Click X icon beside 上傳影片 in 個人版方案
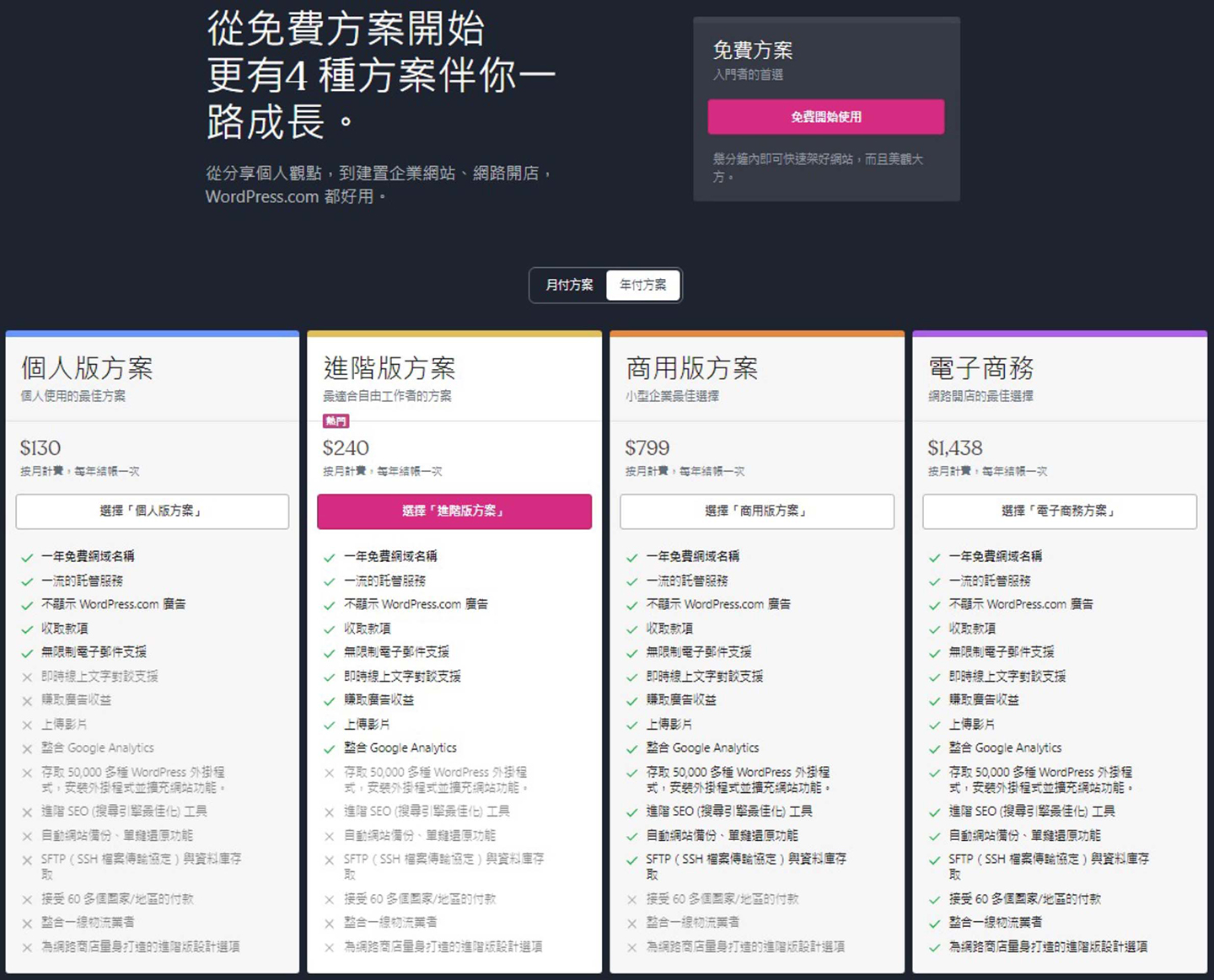 pos(27,725)
